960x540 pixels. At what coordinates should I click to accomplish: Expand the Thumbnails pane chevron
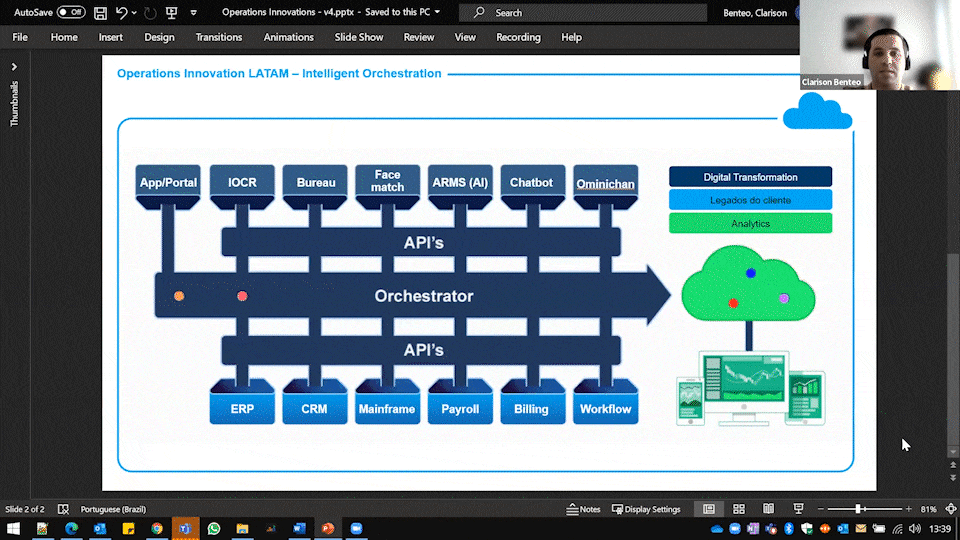[14, 67]
